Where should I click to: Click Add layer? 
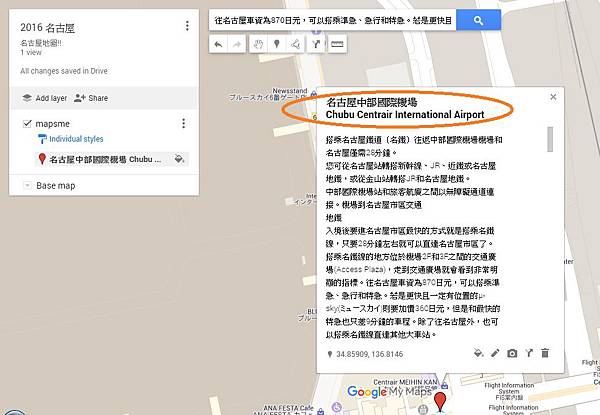[44, 98]
